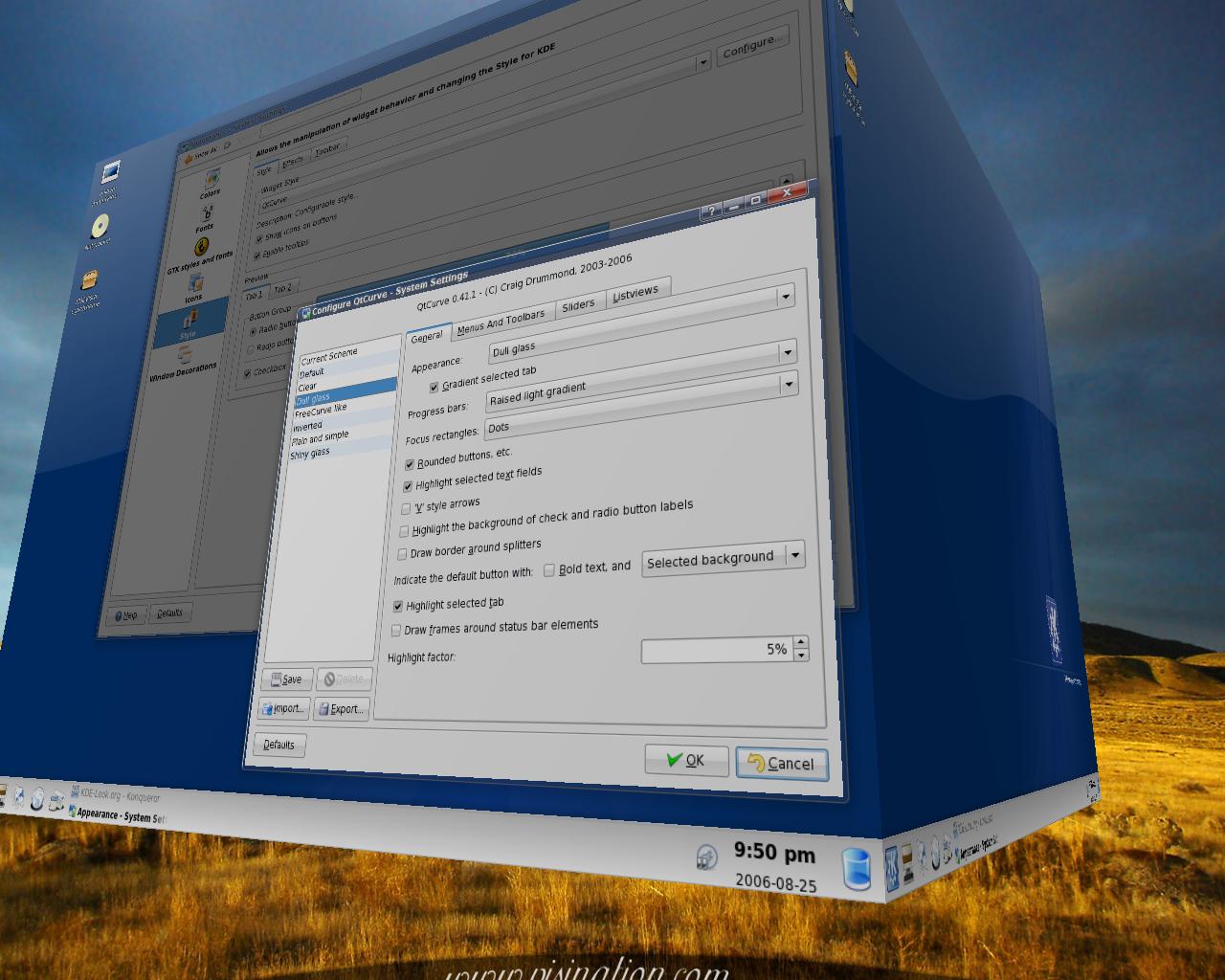Viewport: 1225px width, 980px height.
Task: Open the Effects tab in Appearance window
Action: pyautogui.click(x=293, y=160)
